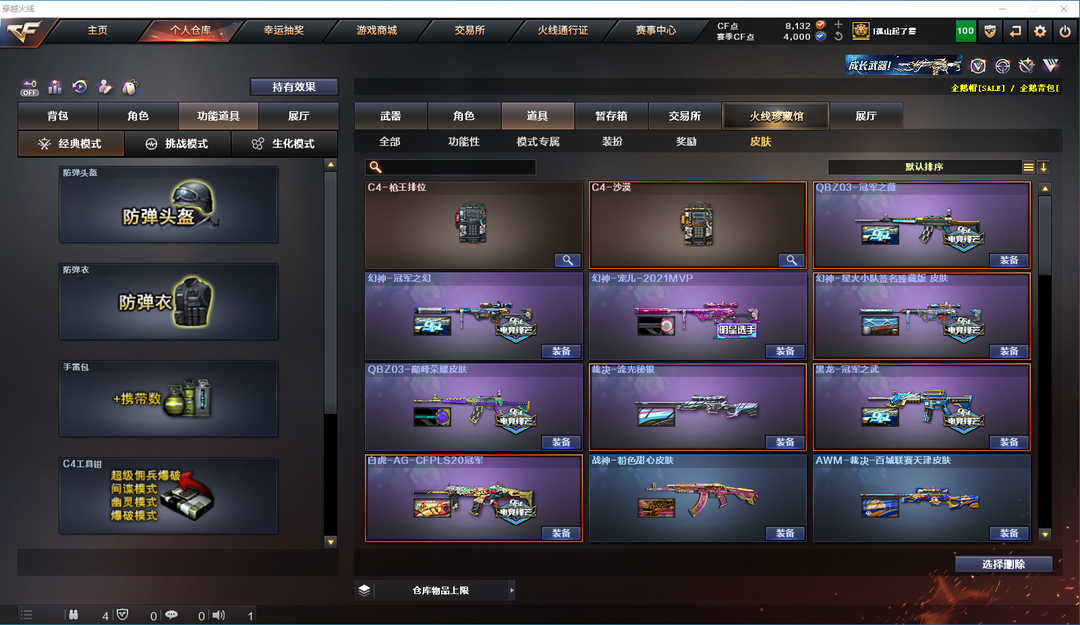Click the binoculars icon in status bar
Screen dimensions: 1080x625
(73, 615)
